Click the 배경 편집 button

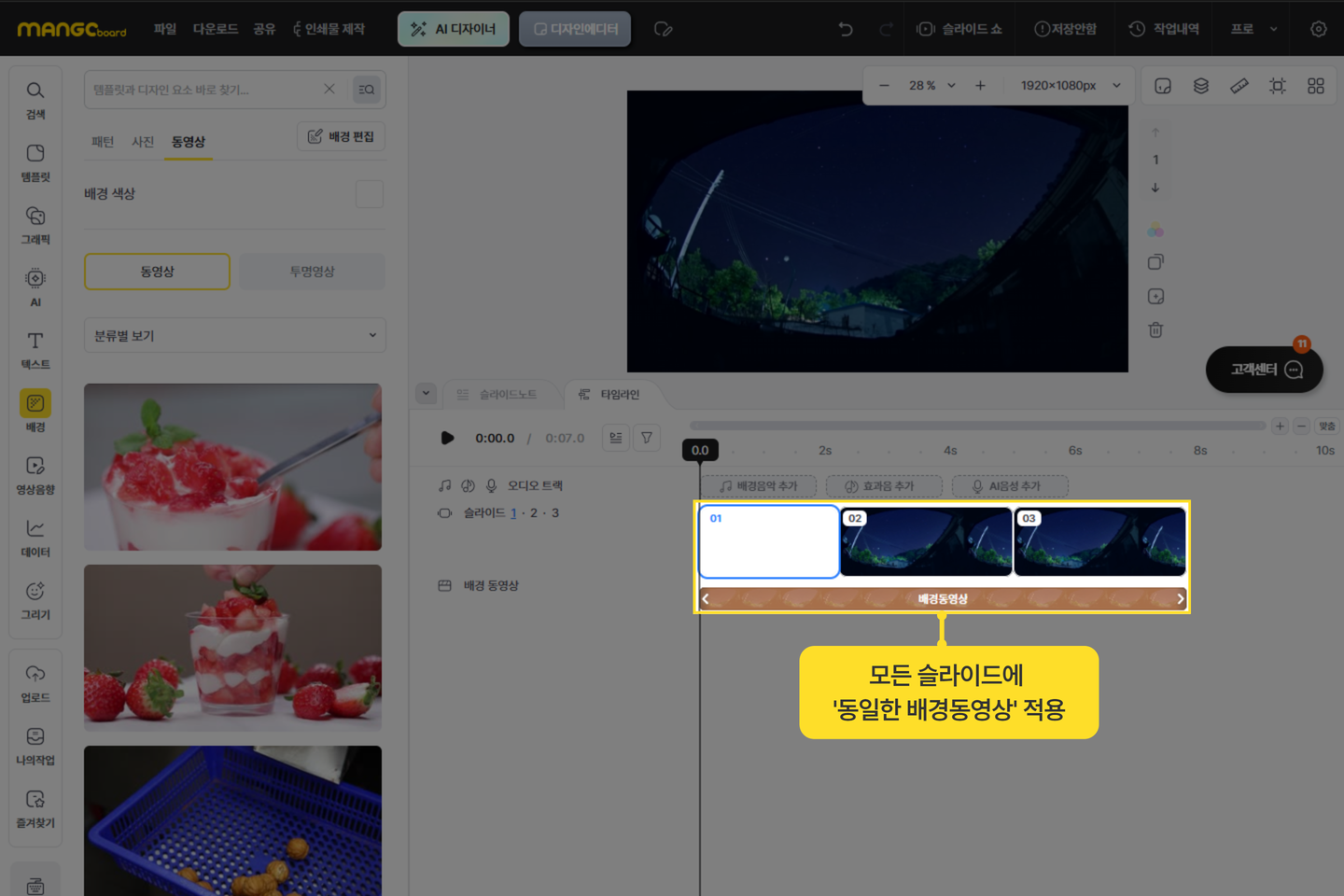coord(341,137)
